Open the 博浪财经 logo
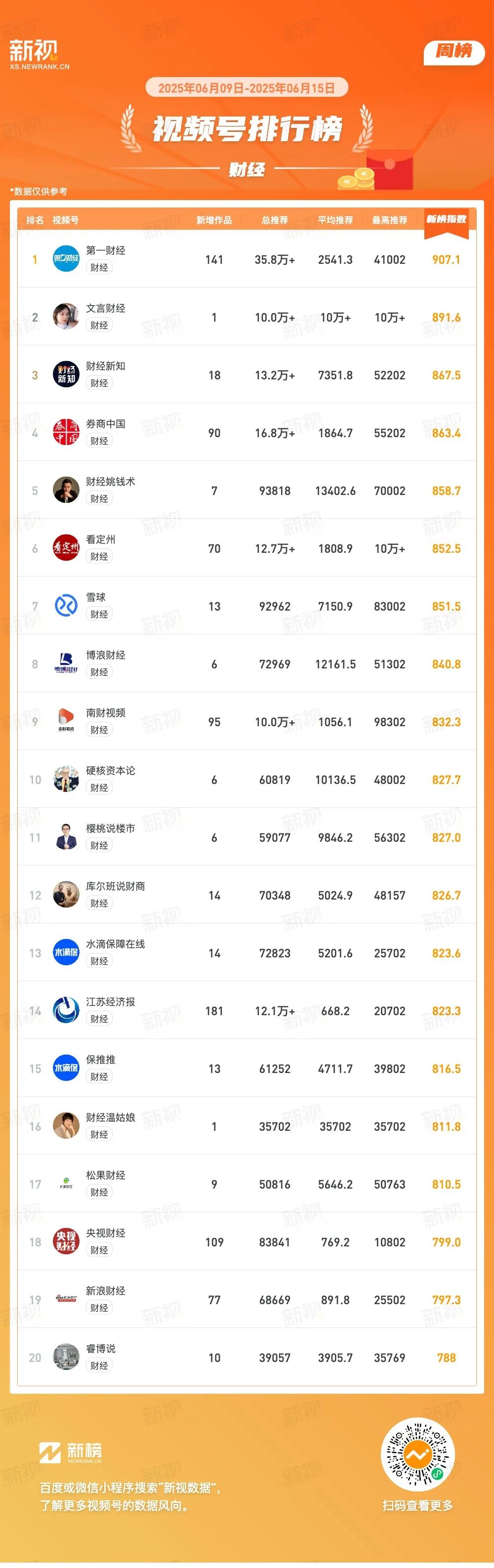 coord(66,663)
